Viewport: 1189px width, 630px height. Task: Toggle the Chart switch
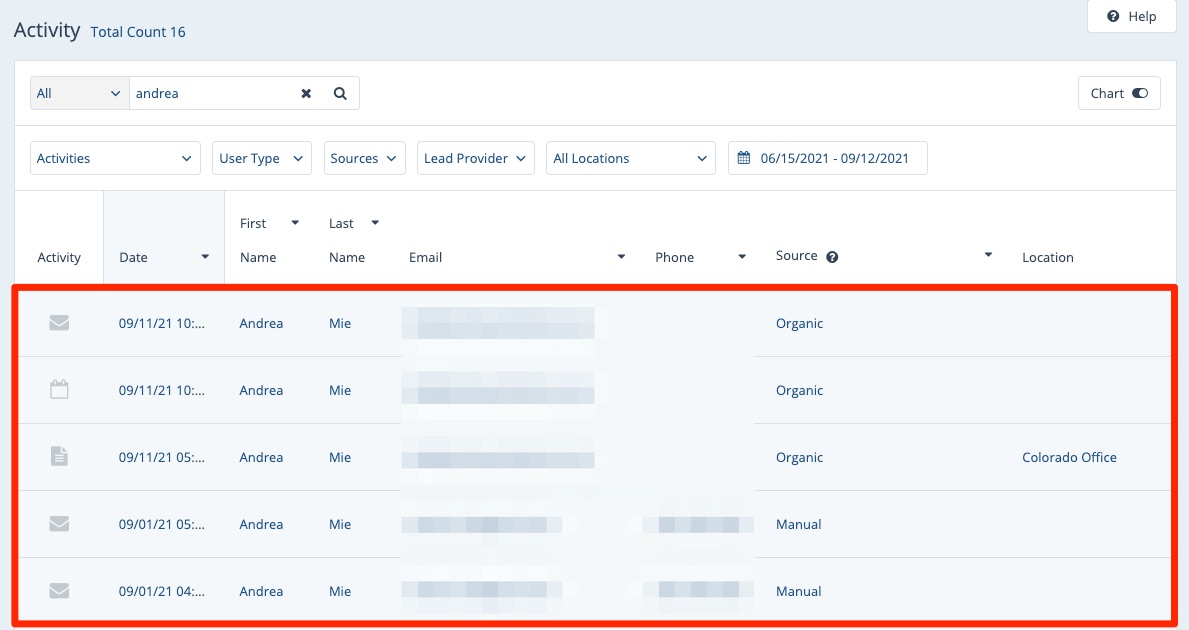point(1139,93)
